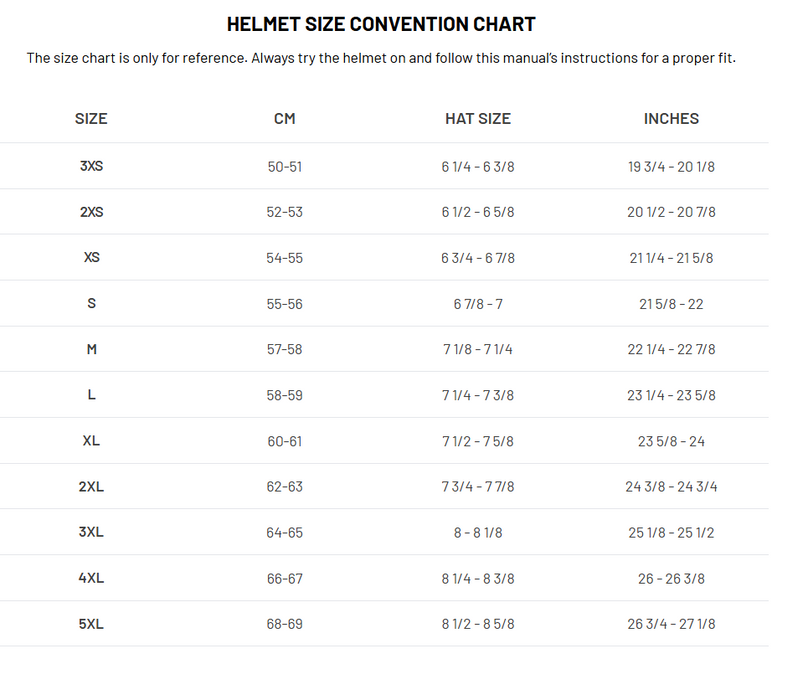Click the size chart reference note text
808x700 pixels.
pyautogui.click(x=381, y=58)
